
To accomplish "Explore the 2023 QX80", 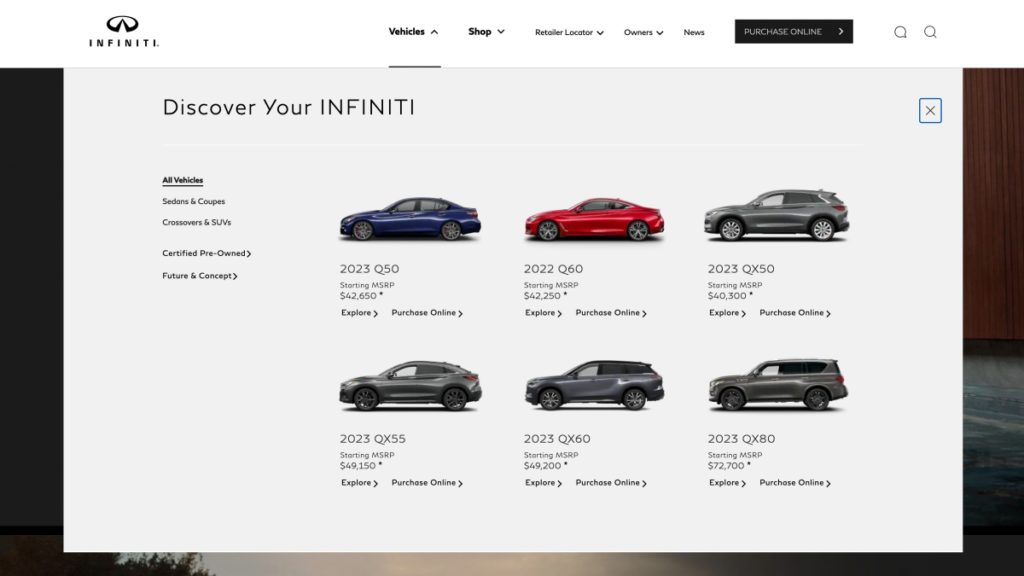I will 728,483.
